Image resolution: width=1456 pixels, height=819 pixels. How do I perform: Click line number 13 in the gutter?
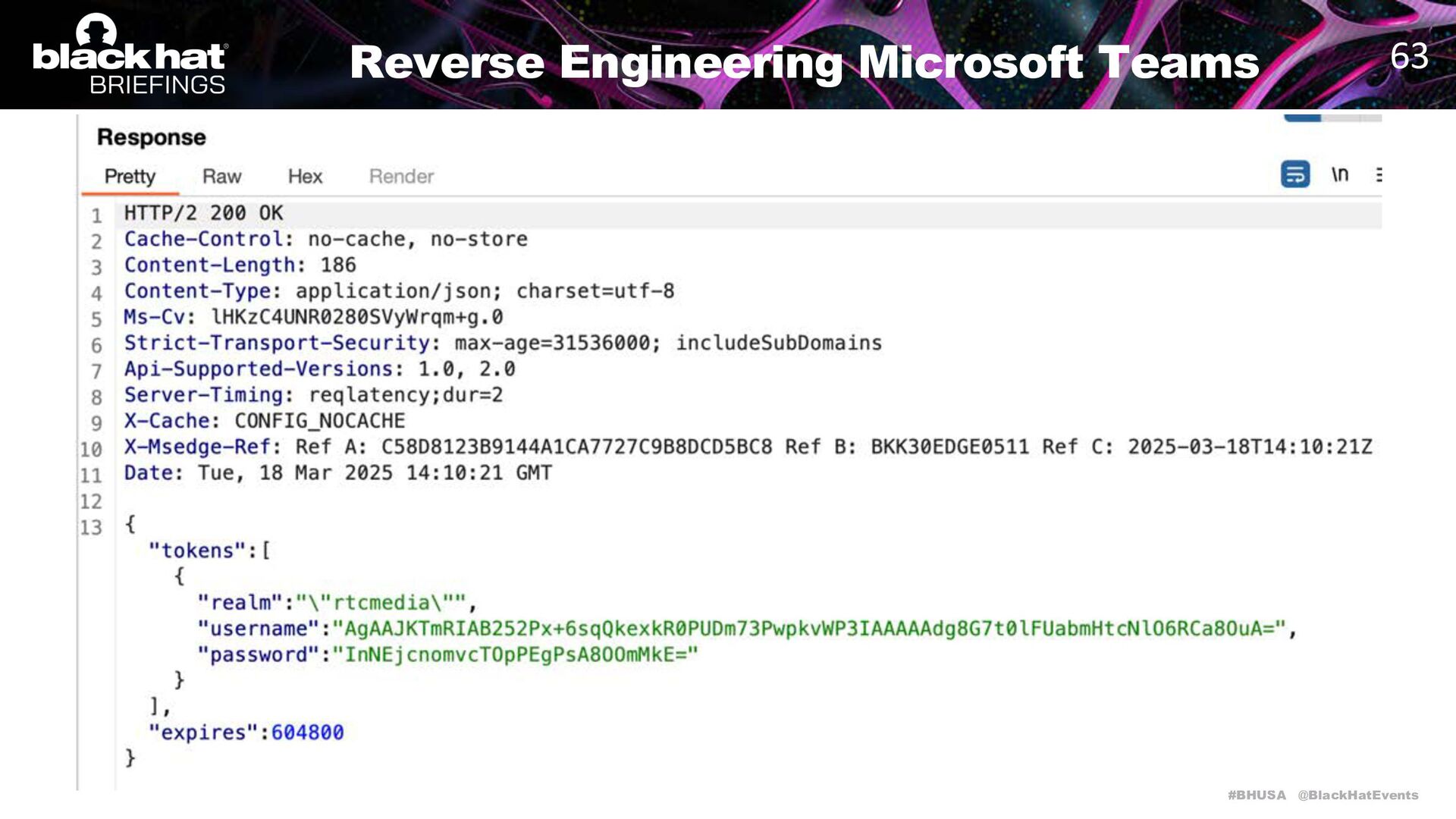click(91, 527)
